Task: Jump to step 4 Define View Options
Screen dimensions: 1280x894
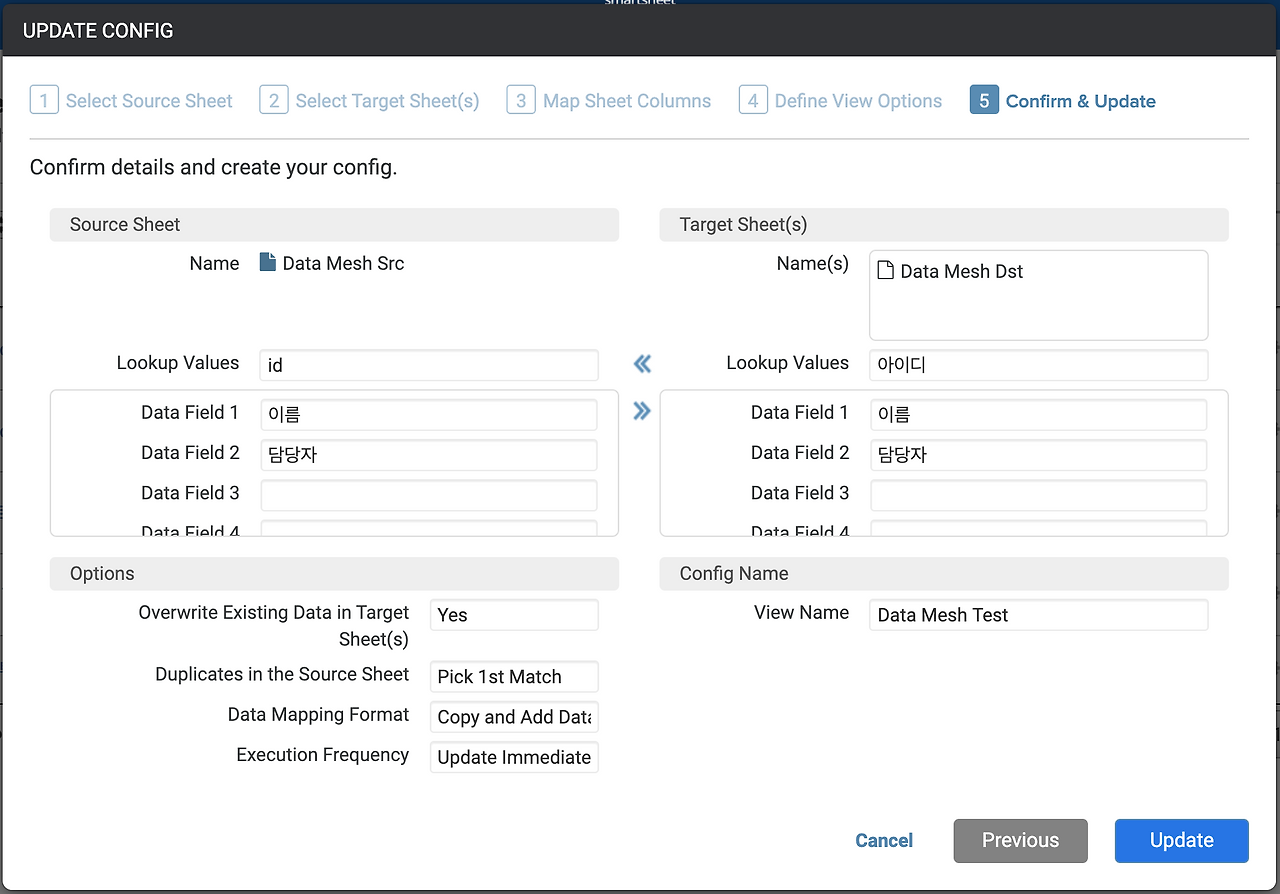Action: [840, 101]
